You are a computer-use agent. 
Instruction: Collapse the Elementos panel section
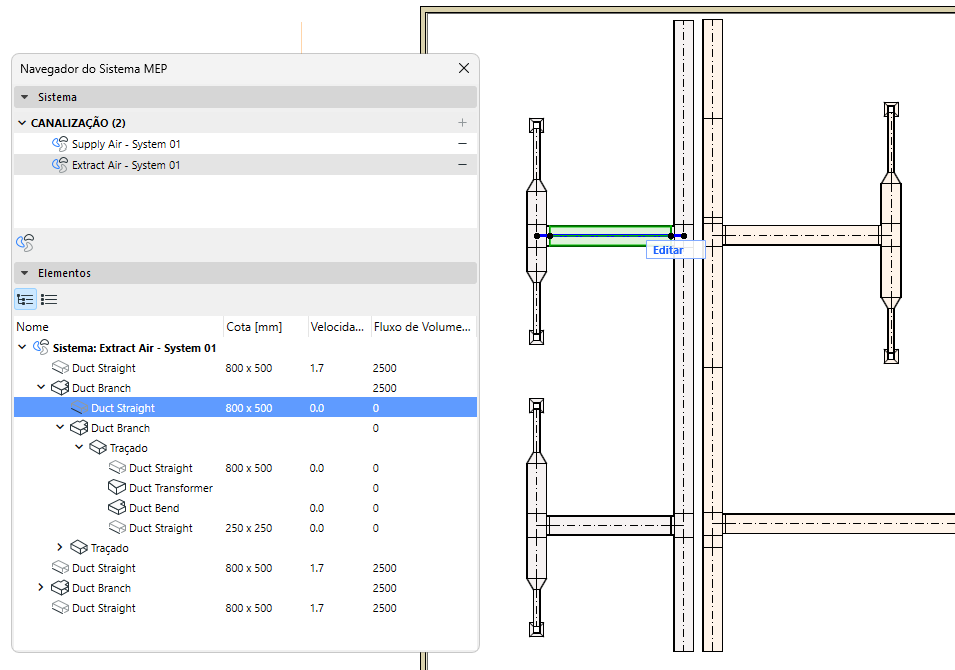pyautogui.click(x=24, y=273)
